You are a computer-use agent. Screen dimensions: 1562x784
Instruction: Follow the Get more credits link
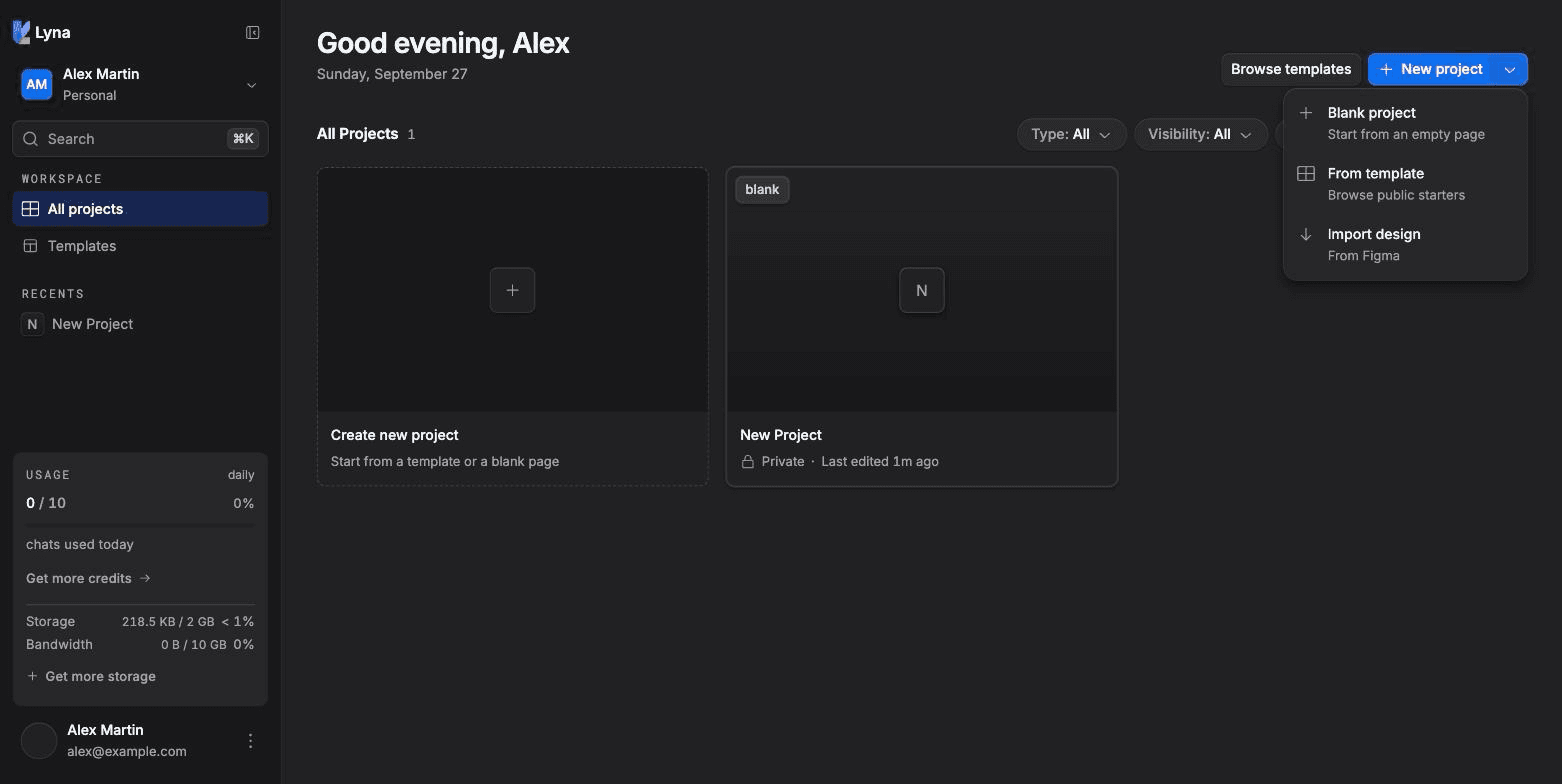tap(88, 578)
